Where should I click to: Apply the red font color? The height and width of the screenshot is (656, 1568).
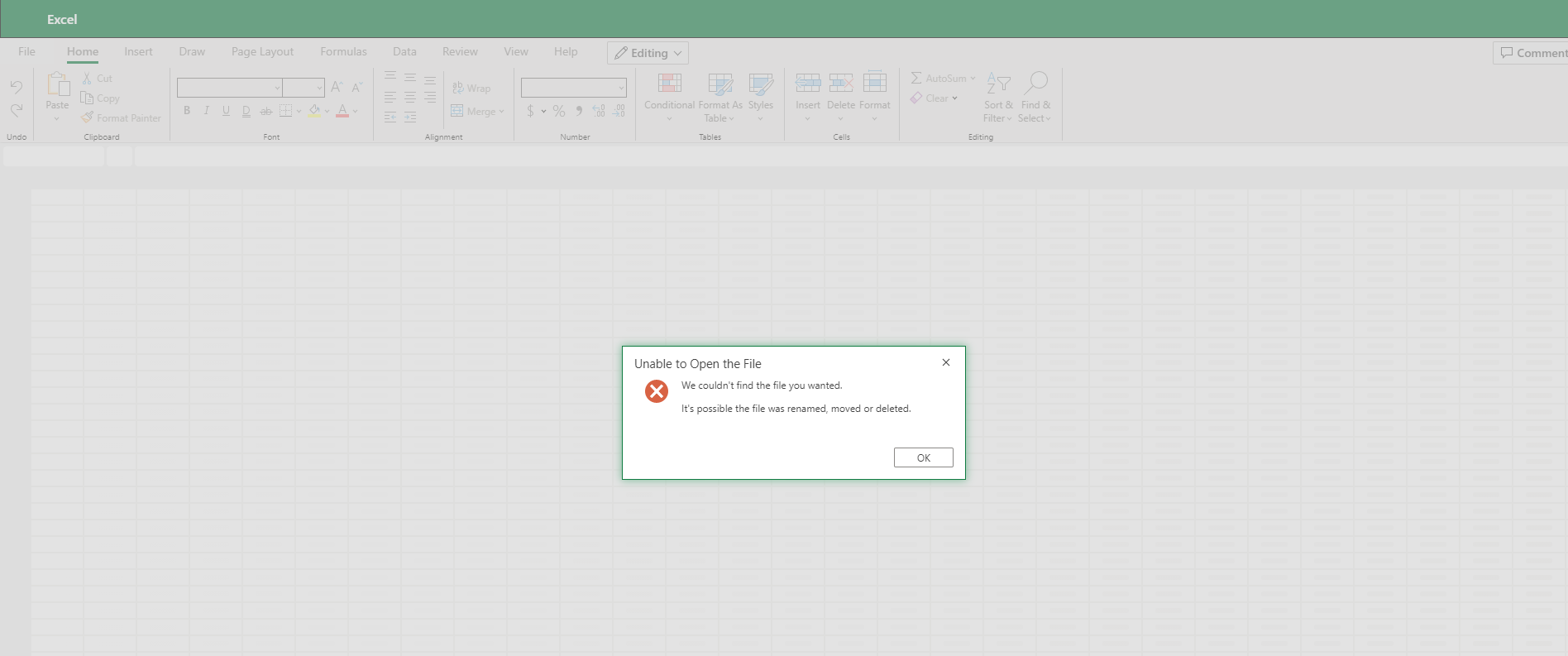[x=342, y=111]
